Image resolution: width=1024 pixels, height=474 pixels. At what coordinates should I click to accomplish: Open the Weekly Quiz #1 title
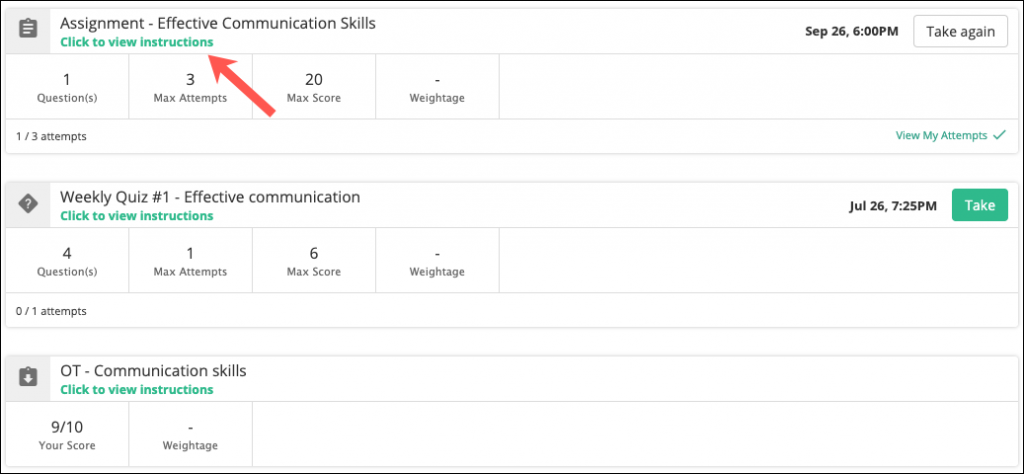(210, 197)
